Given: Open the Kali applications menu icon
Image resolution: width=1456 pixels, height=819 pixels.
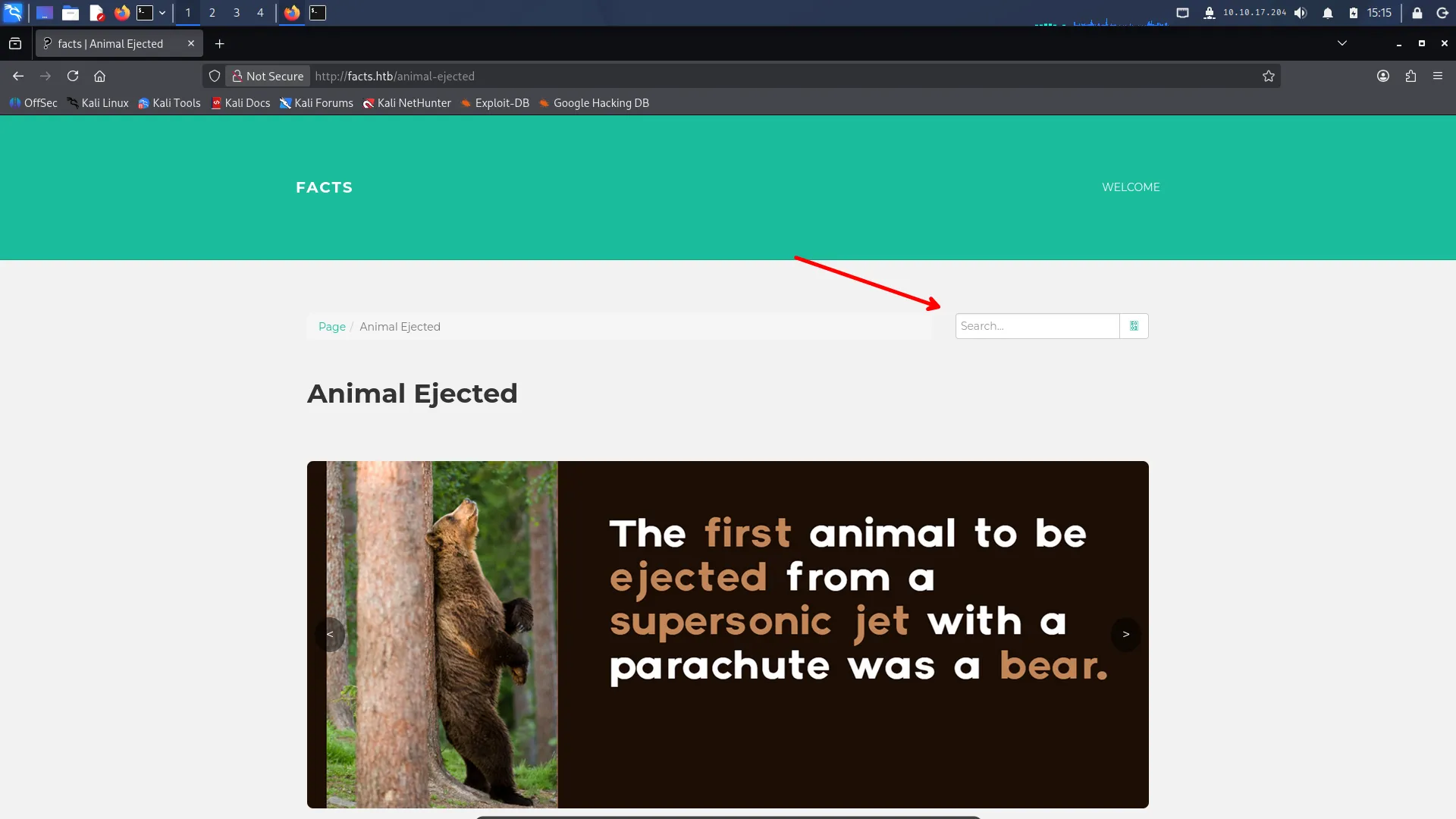Looking at the screenshot, I should (x=13, y=13).
